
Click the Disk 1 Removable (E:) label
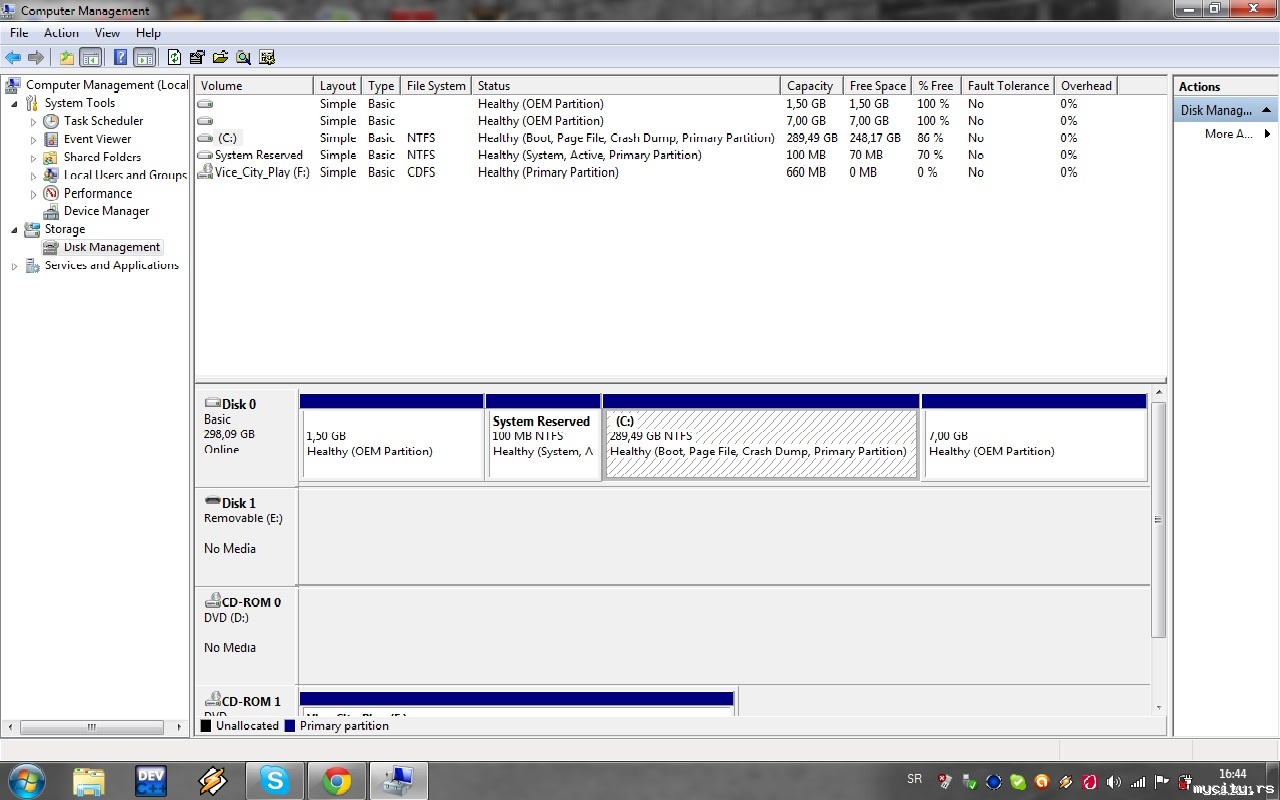246,536
